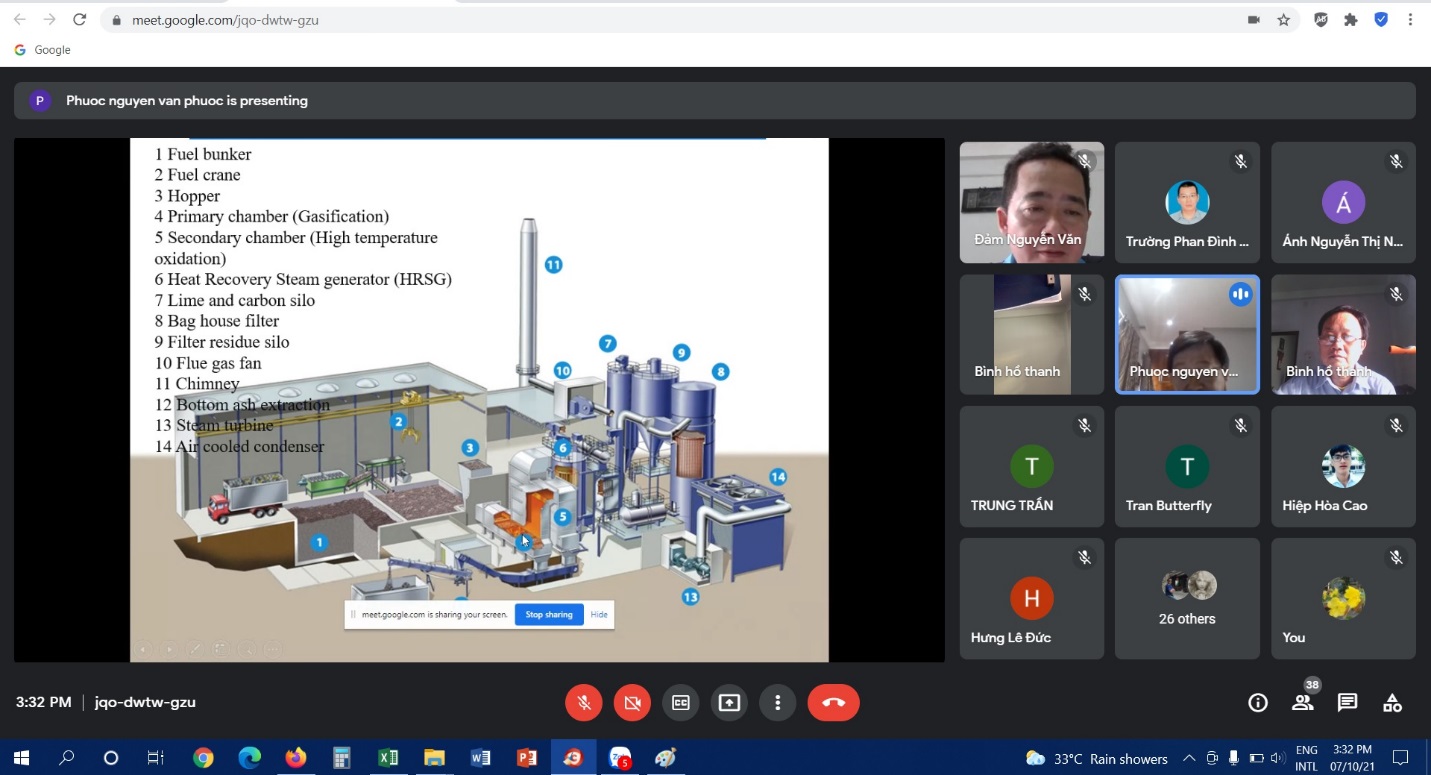Show the participants list of 38 people
Viewport: 1431px width, 775px height.
[x=1302, y=703]
